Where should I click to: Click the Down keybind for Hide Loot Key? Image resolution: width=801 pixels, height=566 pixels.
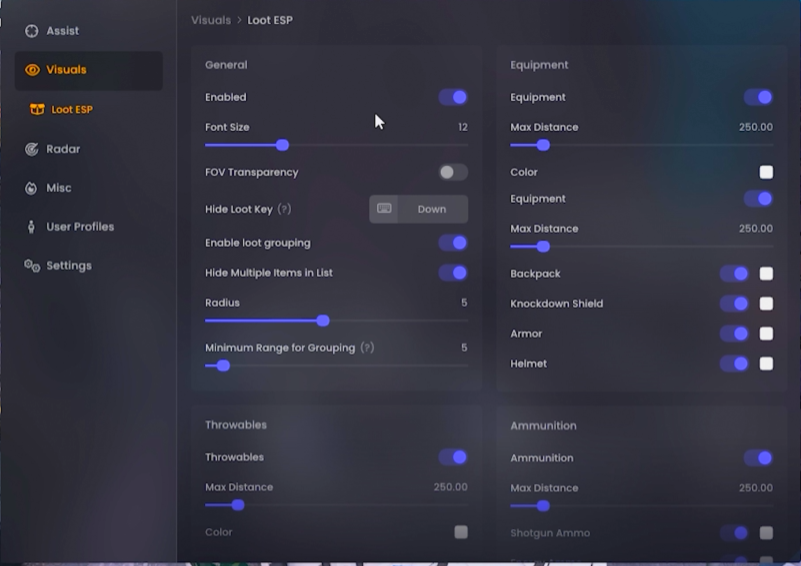click(x=432, y=209)
